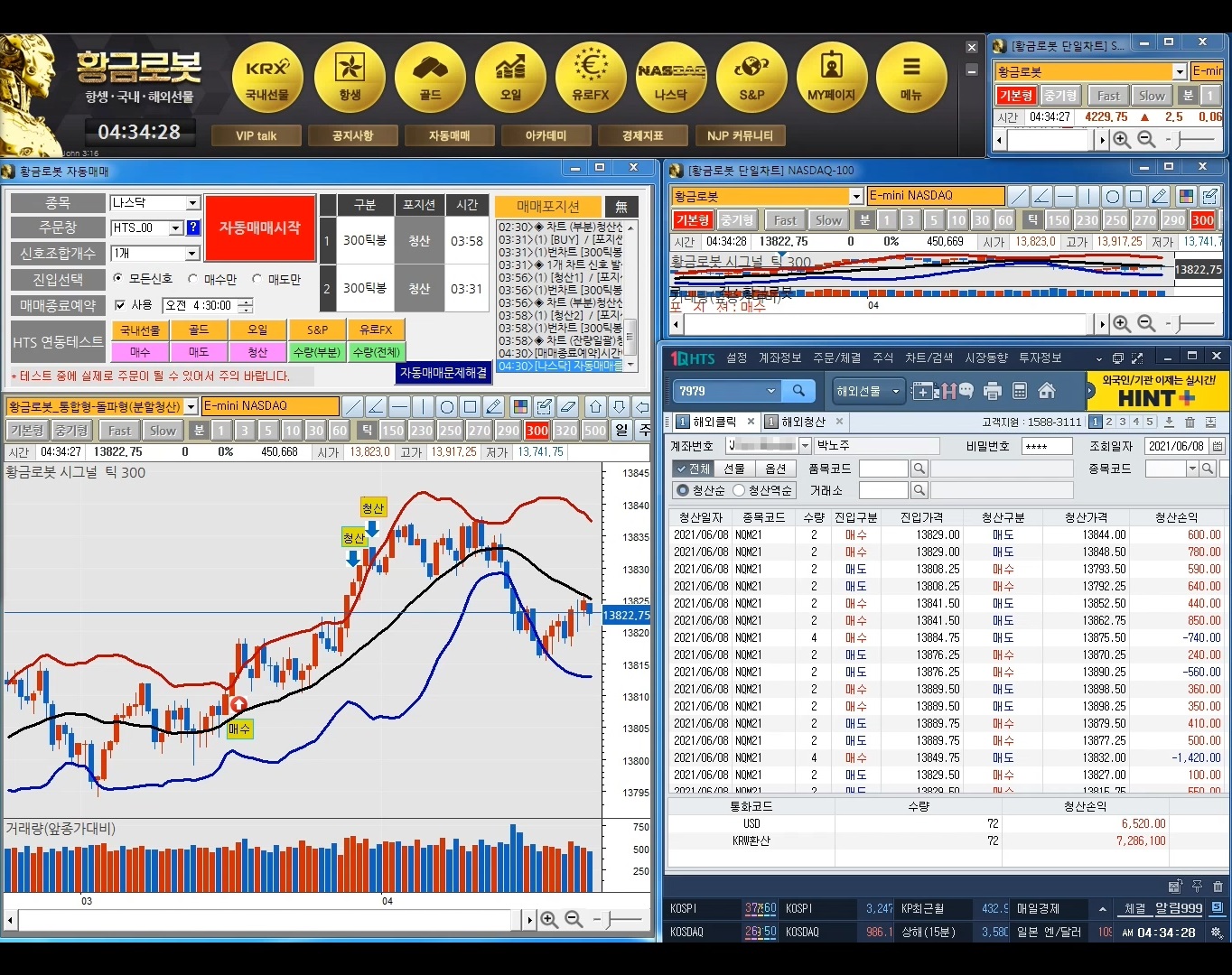Open the NASDAQ 나스닥 round icon
The width and height of the screenshot is (1232, 975).
pyautogui.click(x=671, y=79)
